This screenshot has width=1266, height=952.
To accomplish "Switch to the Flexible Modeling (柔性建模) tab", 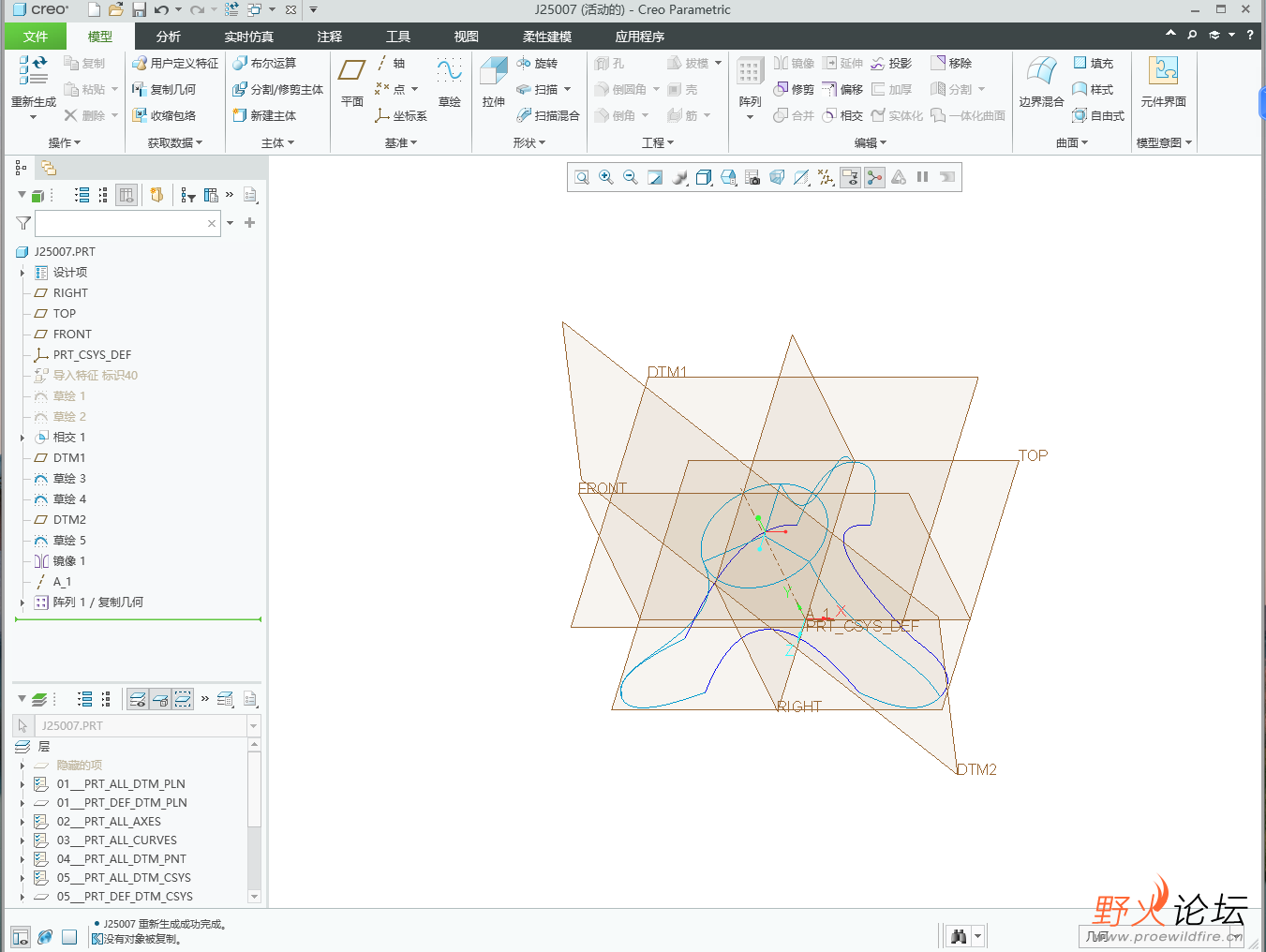I will (x=547, y=37).
